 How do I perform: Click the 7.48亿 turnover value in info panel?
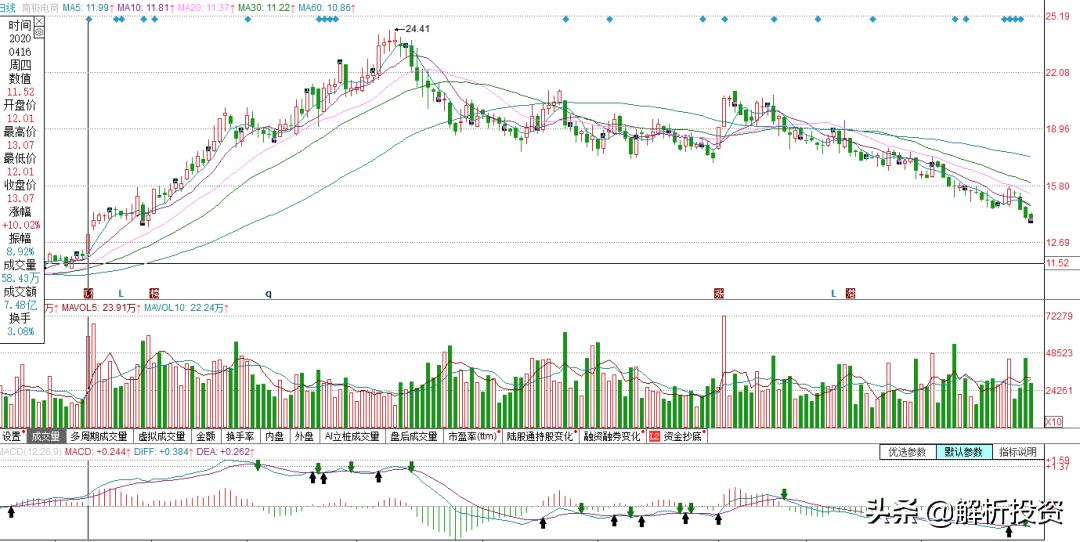click(x=21, y=304)
